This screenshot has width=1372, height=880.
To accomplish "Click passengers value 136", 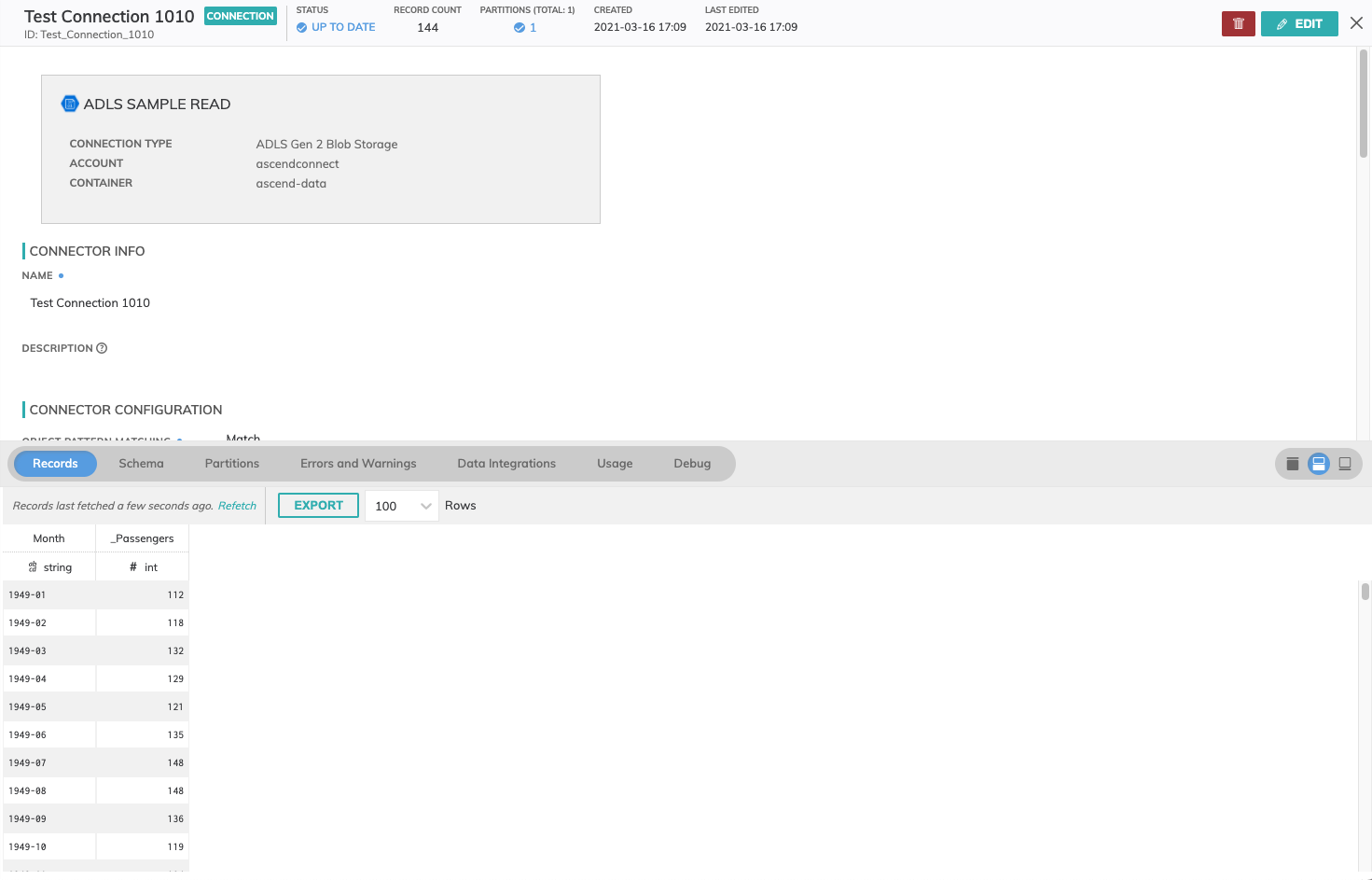I will (x=175, y=818).
